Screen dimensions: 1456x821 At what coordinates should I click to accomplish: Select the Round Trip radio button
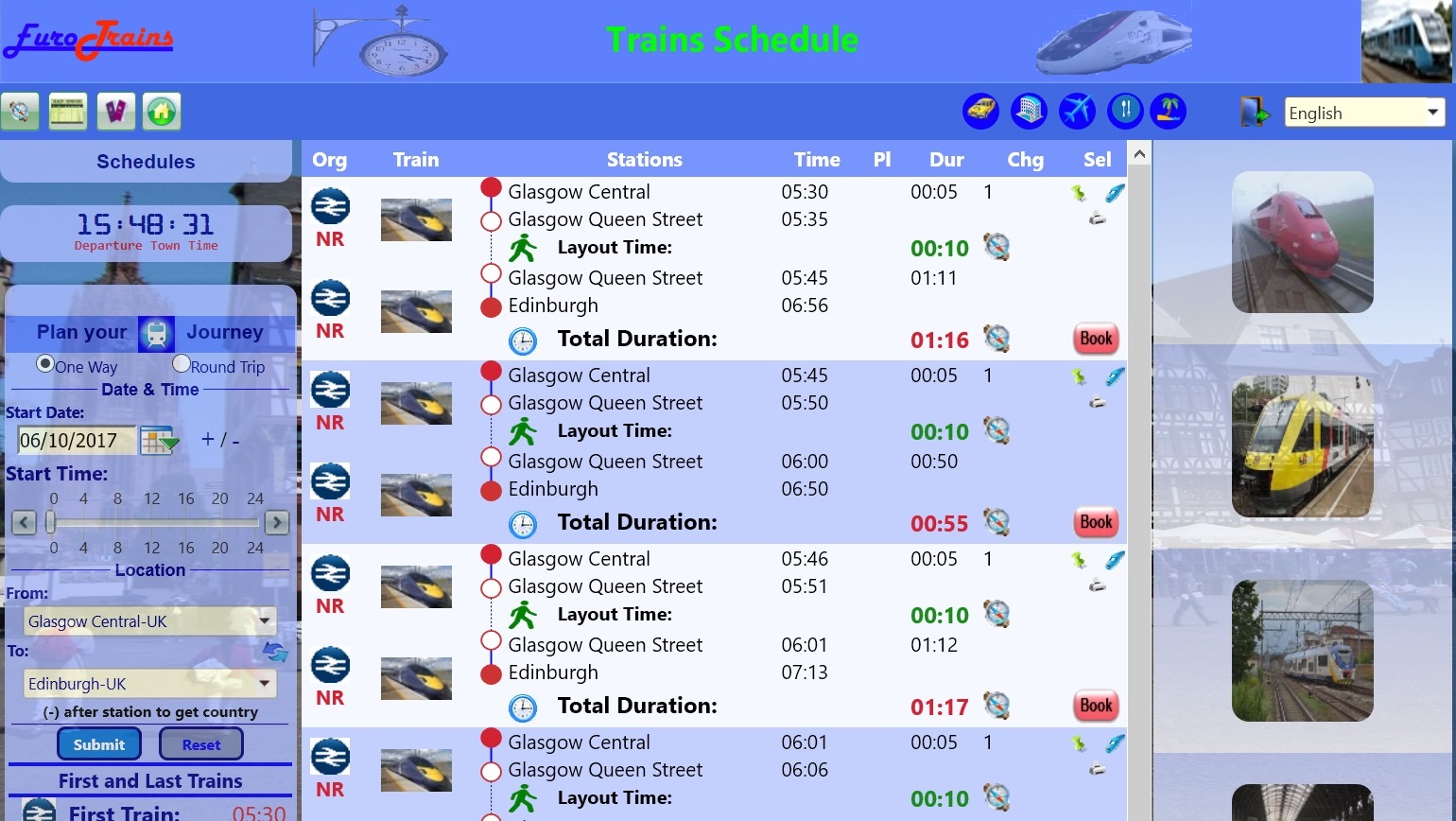[x=182, y=364]
